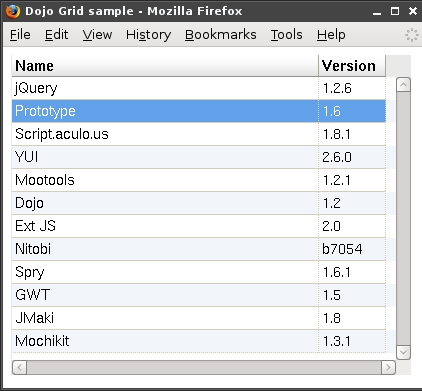This screenshot has width=422, height=391.
Task: Click the vertical scrollbar up arrow
Action: pyautogui.click(x=403, y=85)
